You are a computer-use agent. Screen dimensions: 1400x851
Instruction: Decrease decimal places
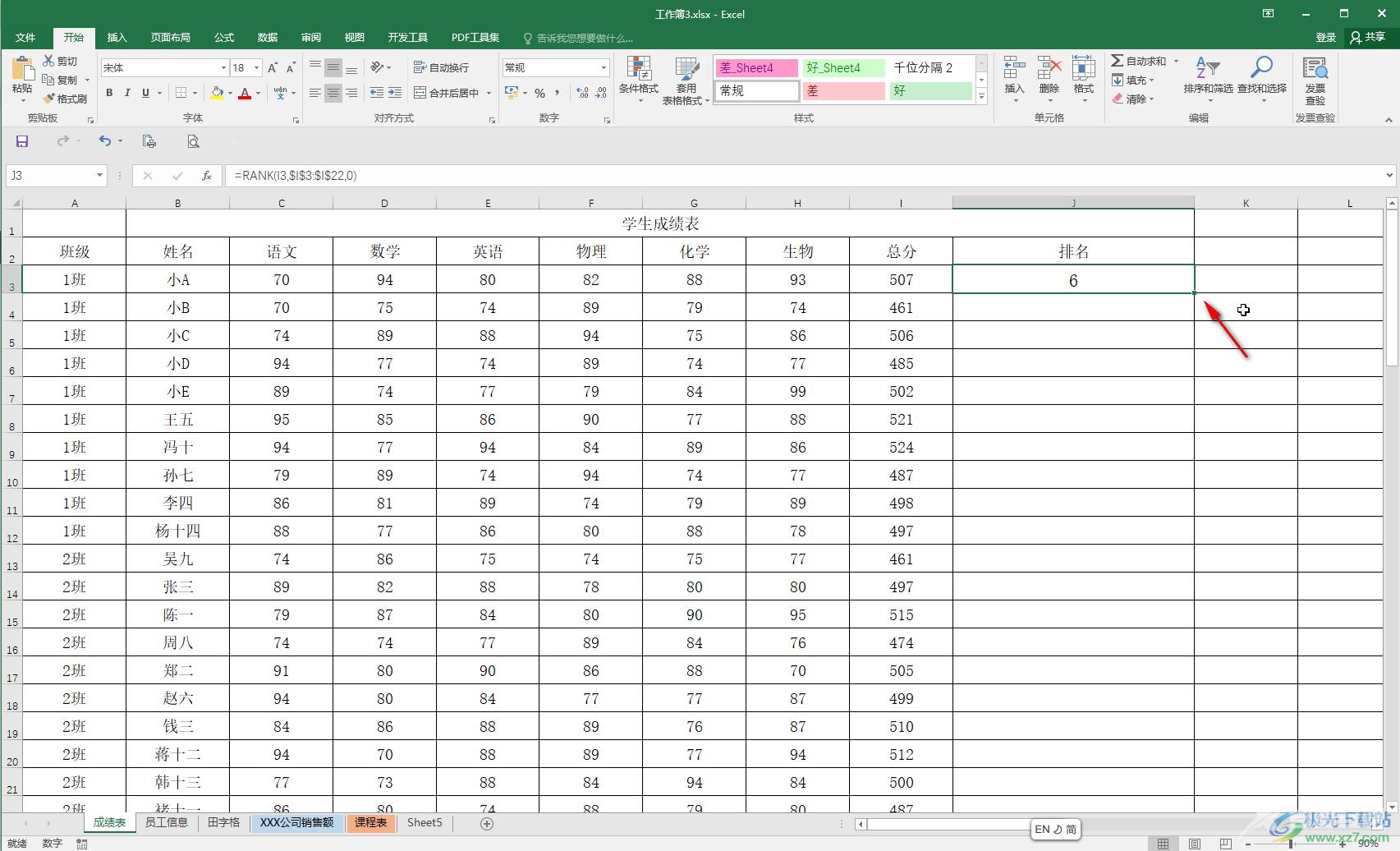pyautogui.click(x=601, y=93)
